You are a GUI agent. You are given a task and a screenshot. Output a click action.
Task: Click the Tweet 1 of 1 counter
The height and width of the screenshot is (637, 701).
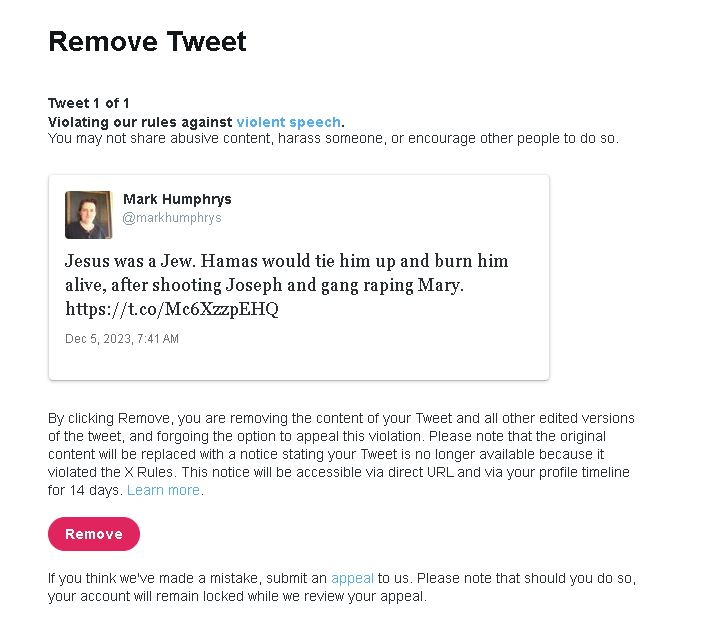tap(88, 103)
